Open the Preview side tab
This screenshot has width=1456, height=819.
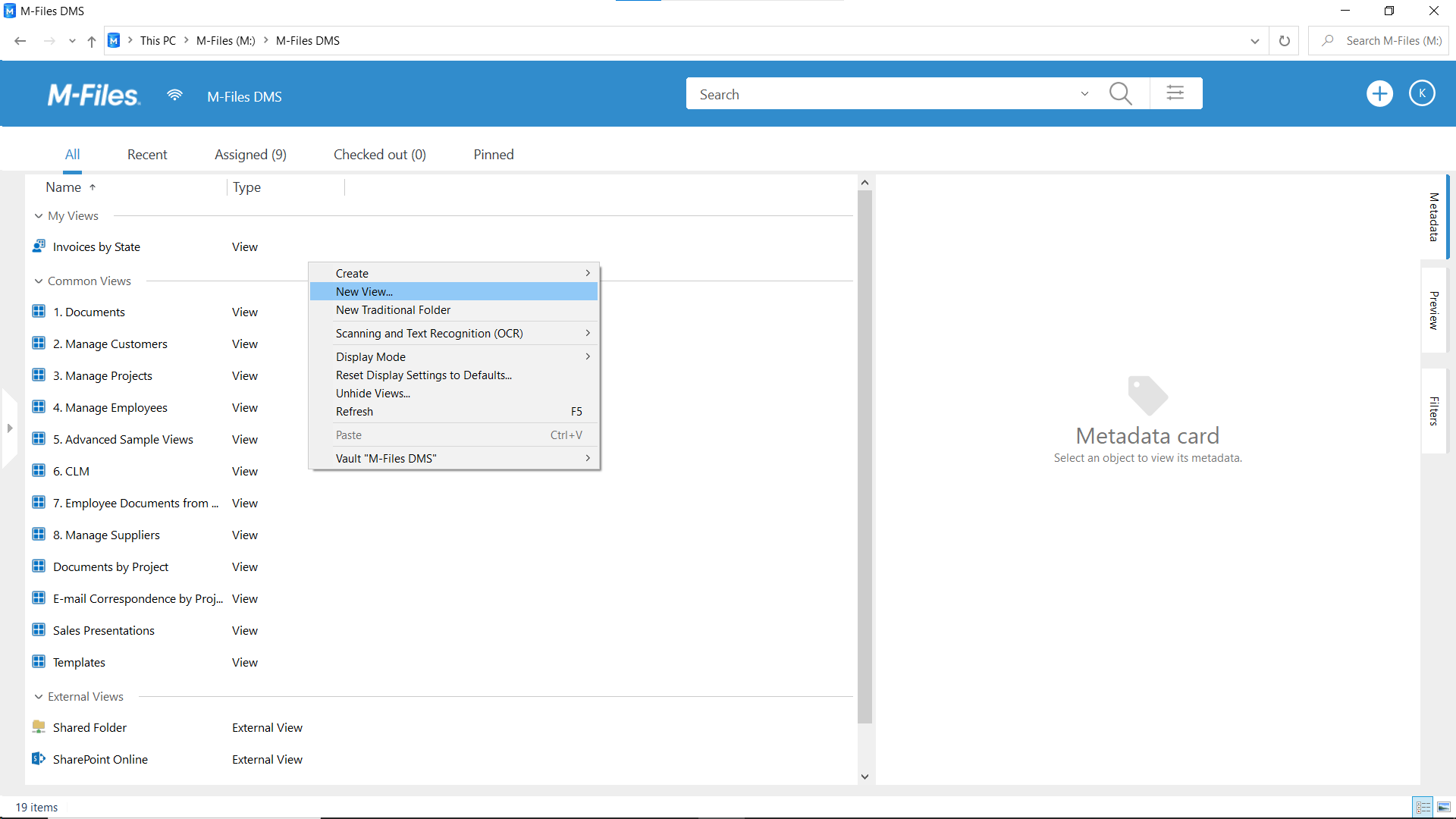1434,310
